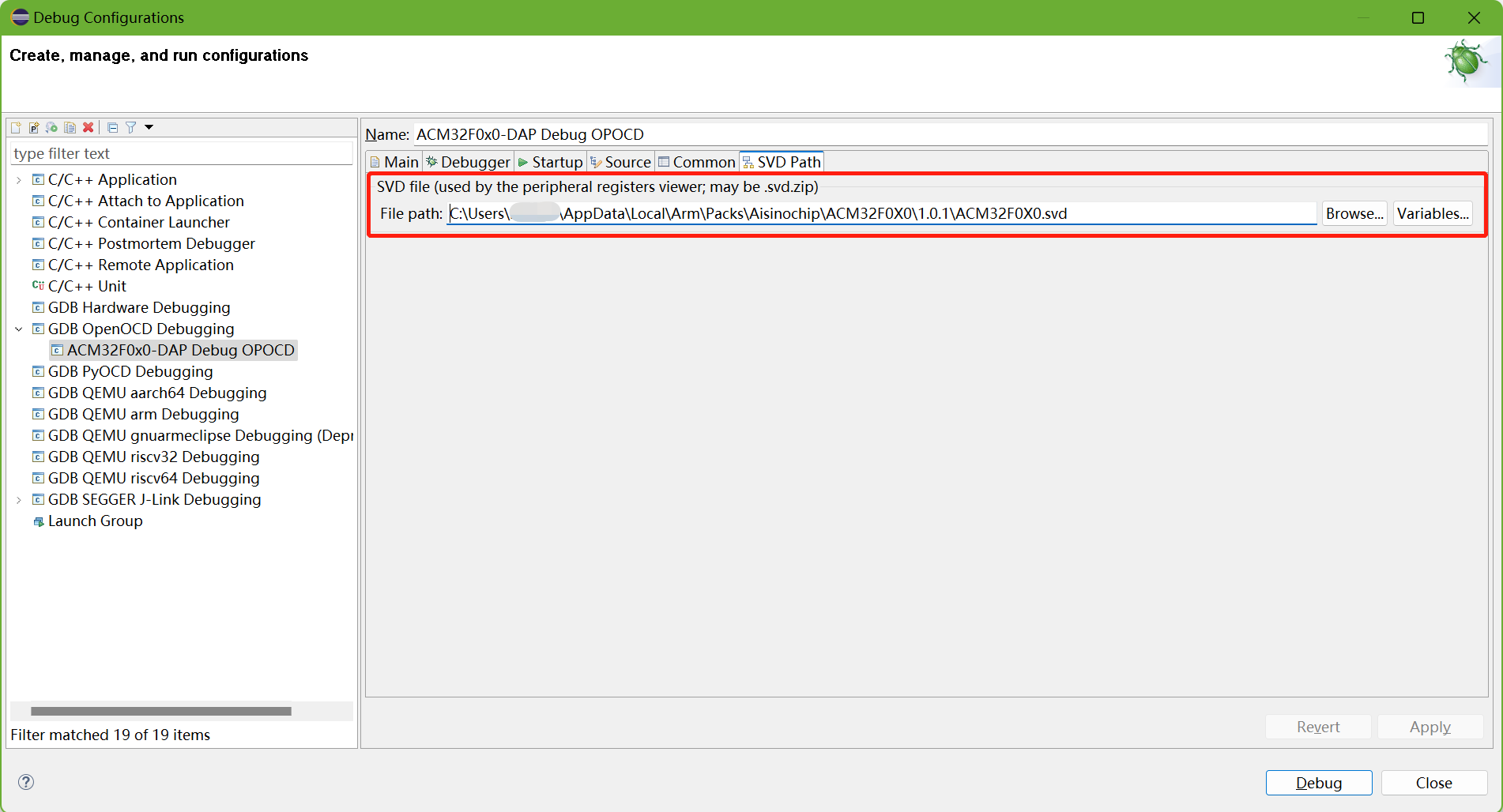Click the type filter text field

pos(181,153)
